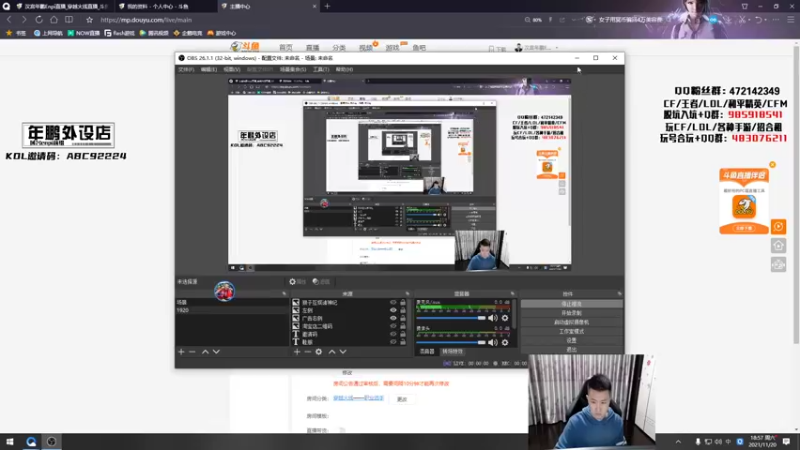Open OBS 设置 settings button

coord(571,340)
